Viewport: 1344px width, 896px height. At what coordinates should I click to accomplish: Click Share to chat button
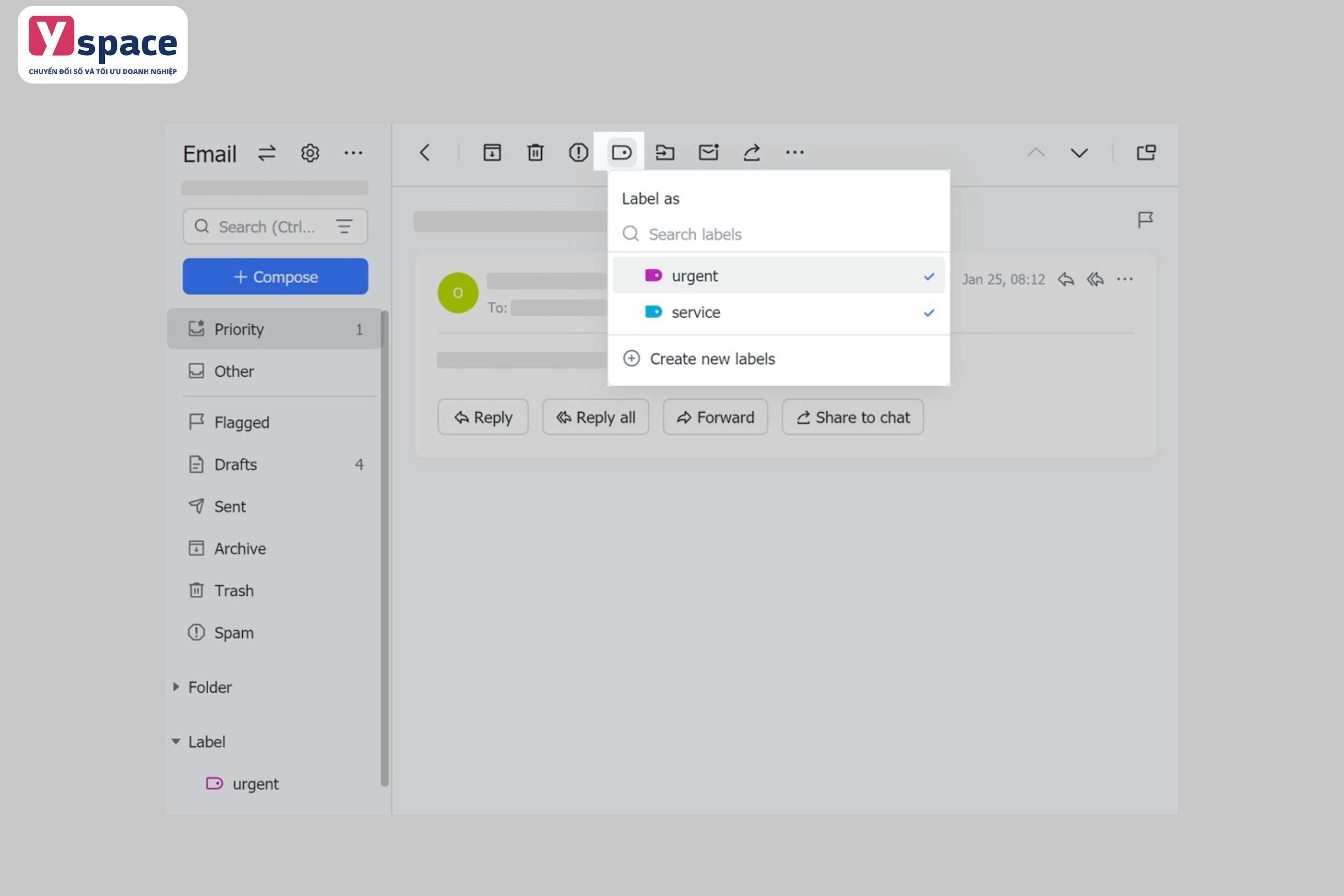pyautogui.click(x=853, y=417)
